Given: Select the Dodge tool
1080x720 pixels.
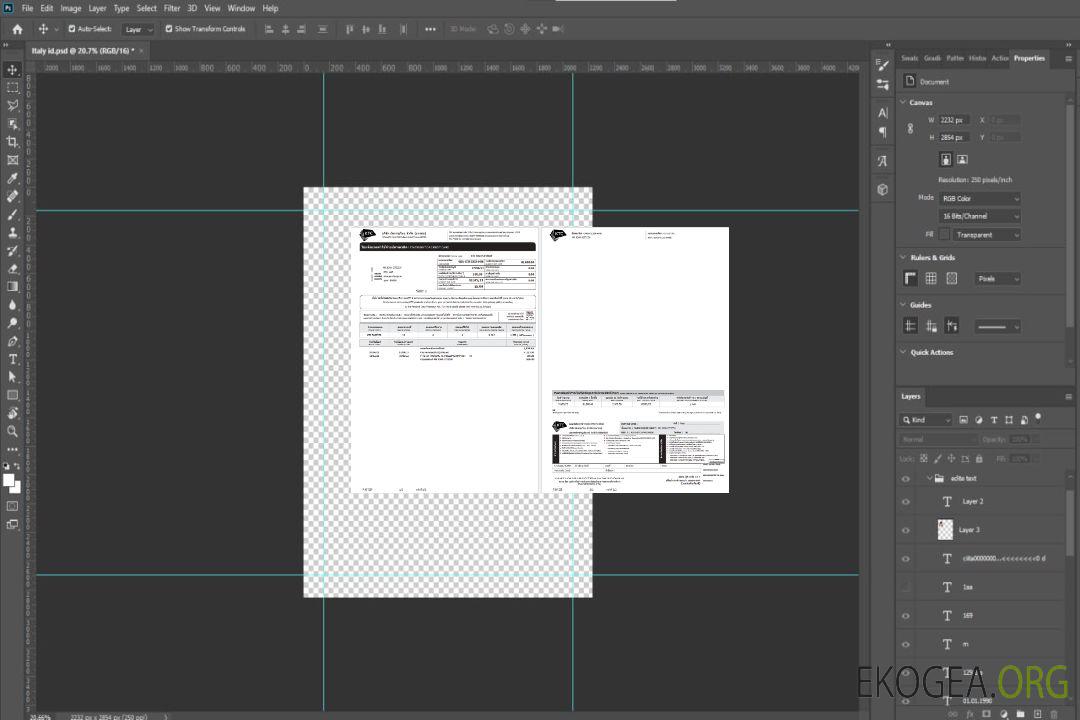Looking at the screenshot, I should (12, 322).
